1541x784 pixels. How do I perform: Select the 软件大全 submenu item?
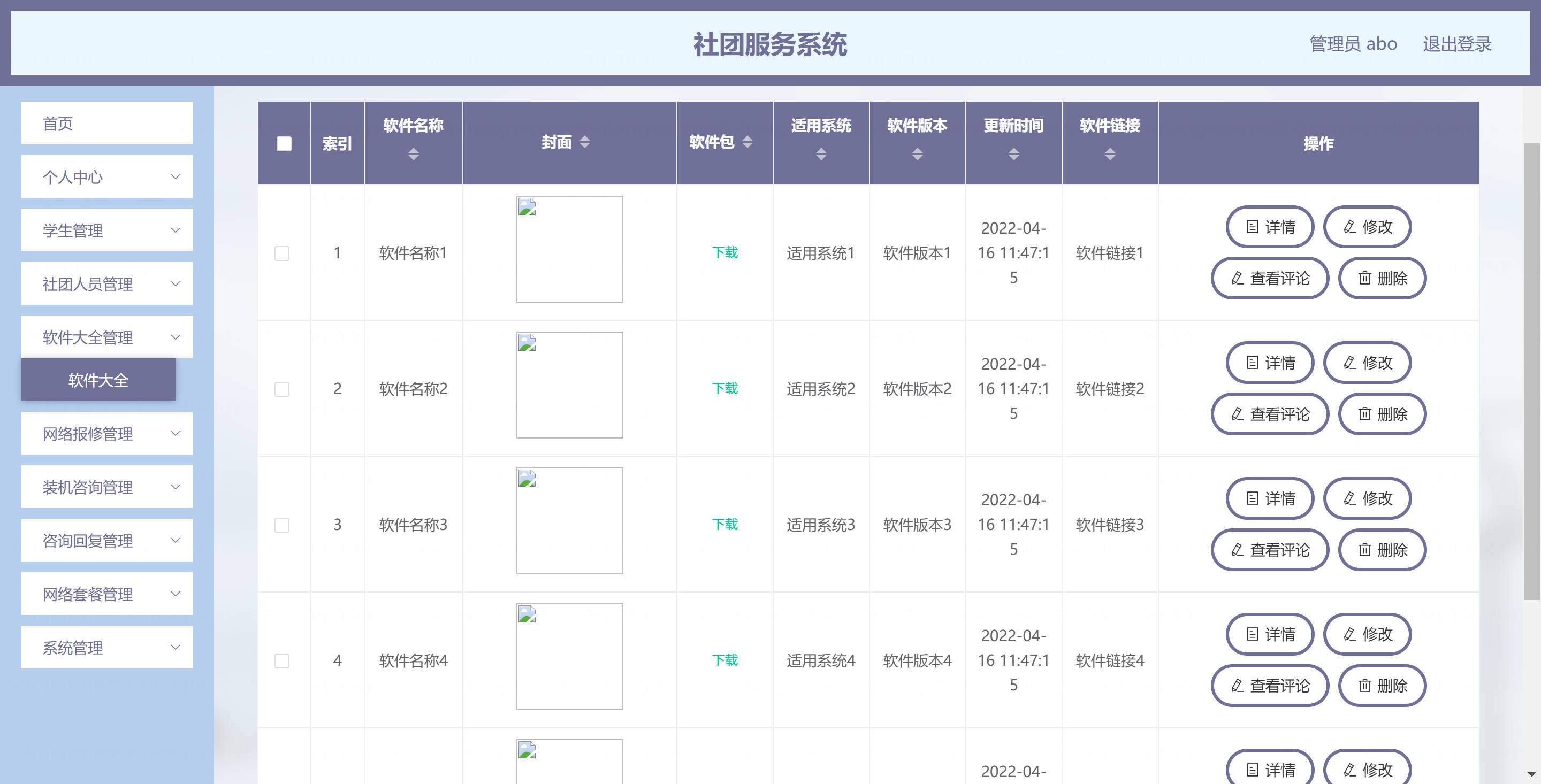pyautogui.click(x=98, y=380)
